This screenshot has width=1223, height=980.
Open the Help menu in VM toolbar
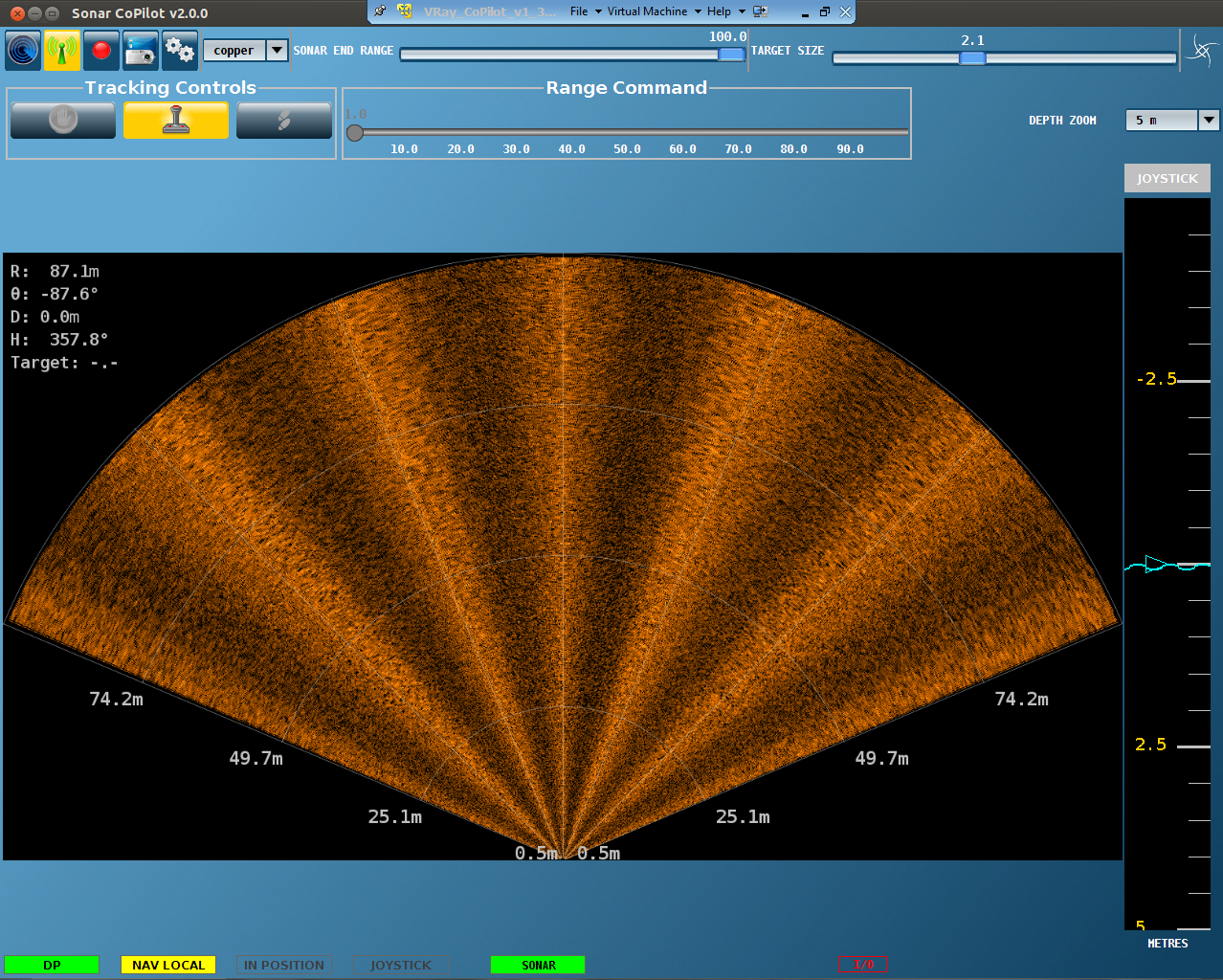click(x=725, y=11)
